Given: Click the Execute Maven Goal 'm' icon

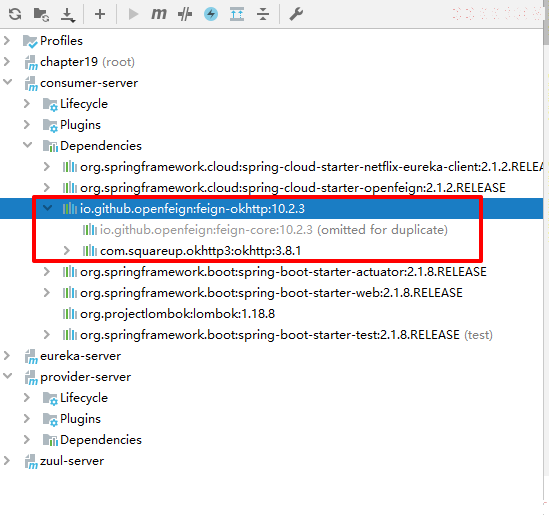Looking at the screenshot, I should (159, 14).
